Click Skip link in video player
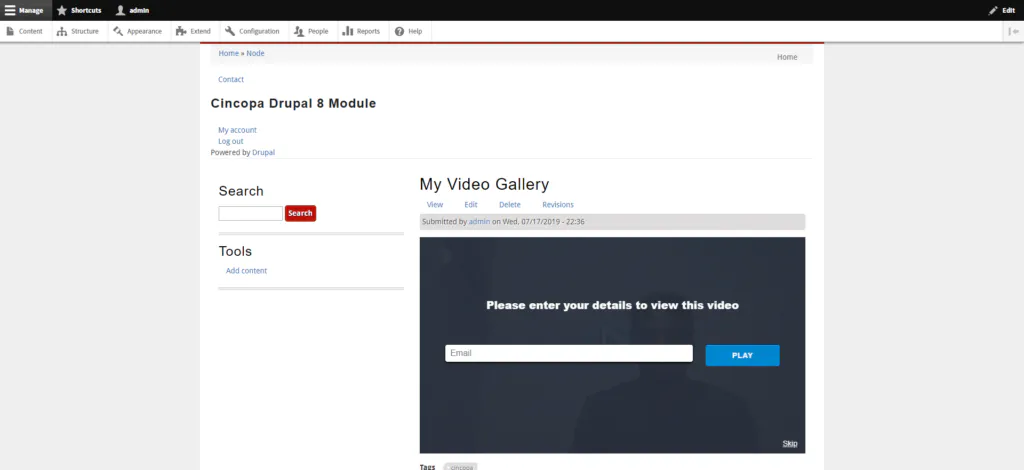The width and height of the screenshot is (1024, 470). click(x=790, y=444)
